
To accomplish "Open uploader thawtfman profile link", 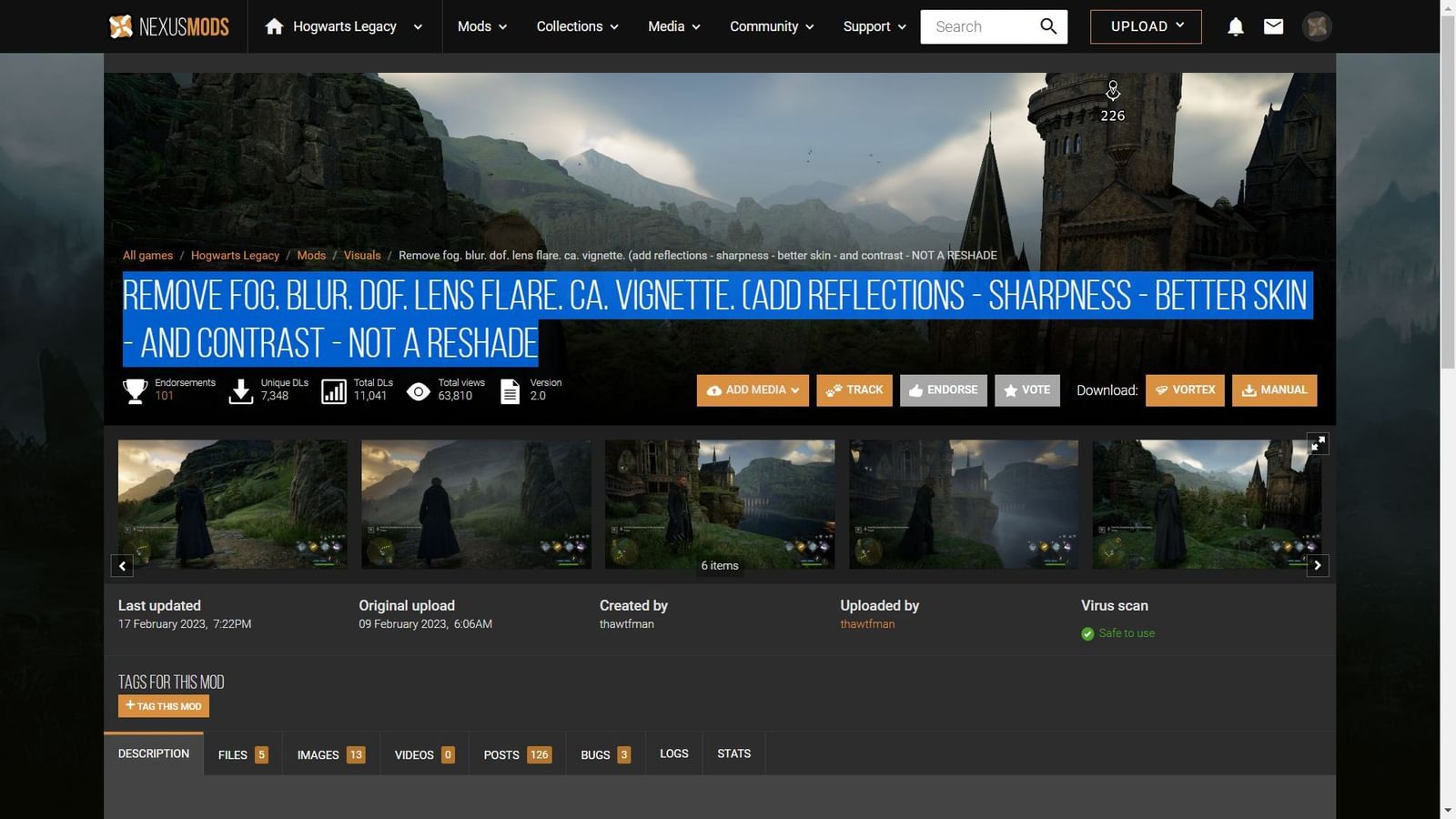I will (x=867, y=624).
